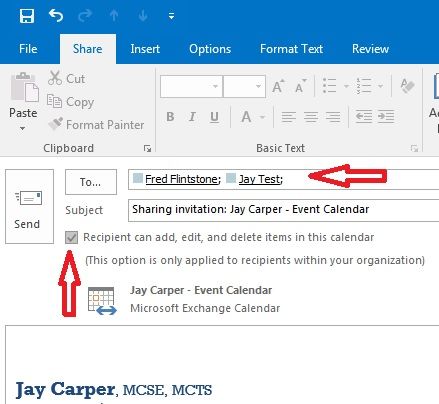
Task: Switch to the Insert ribbon tab
Action: [x=145, y=49]
